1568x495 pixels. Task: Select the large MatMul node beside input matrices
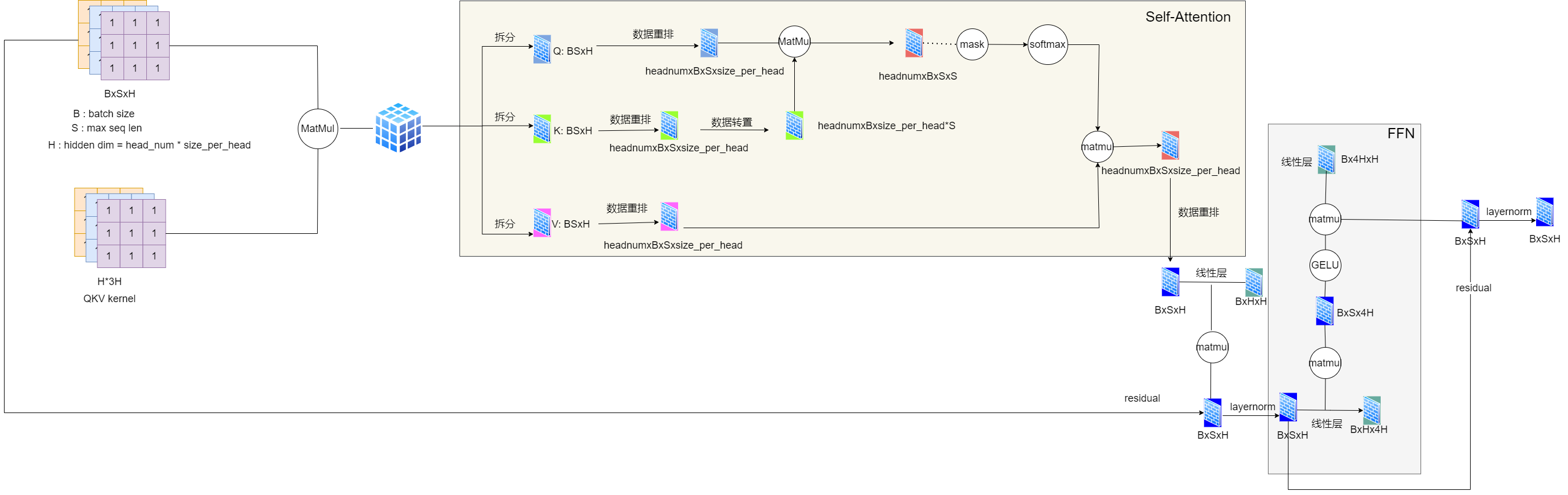pyautogui.click(x=318, y=129)
